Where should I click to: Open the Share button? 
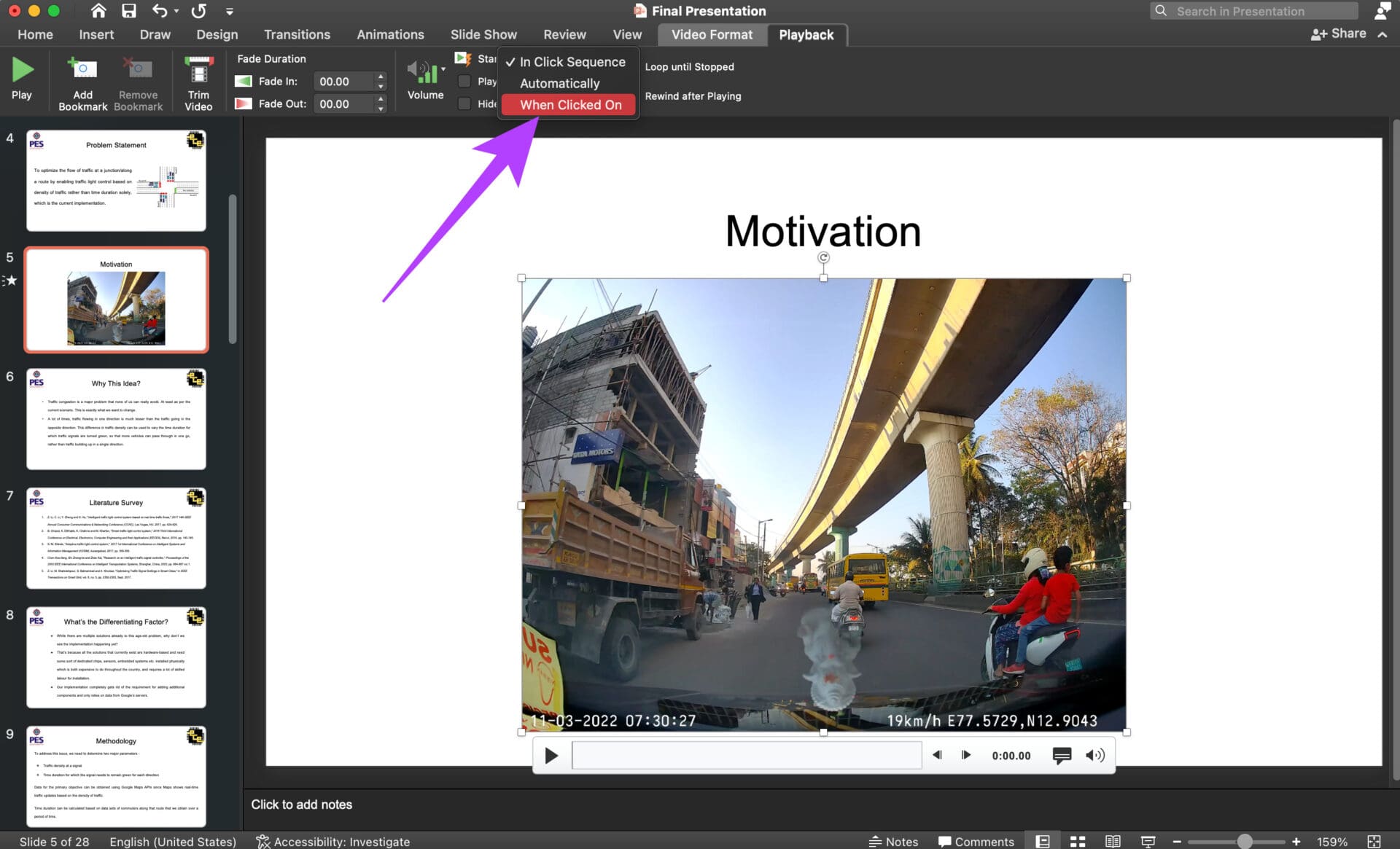(1339, 34)
